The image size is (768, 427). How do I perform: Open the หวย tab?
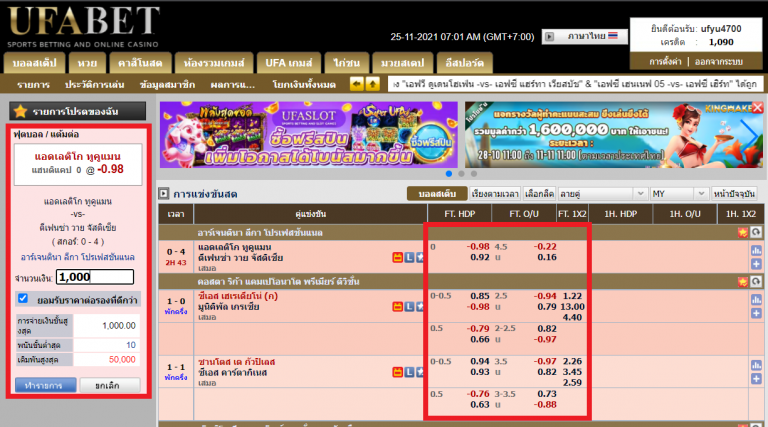pos(87,63)
